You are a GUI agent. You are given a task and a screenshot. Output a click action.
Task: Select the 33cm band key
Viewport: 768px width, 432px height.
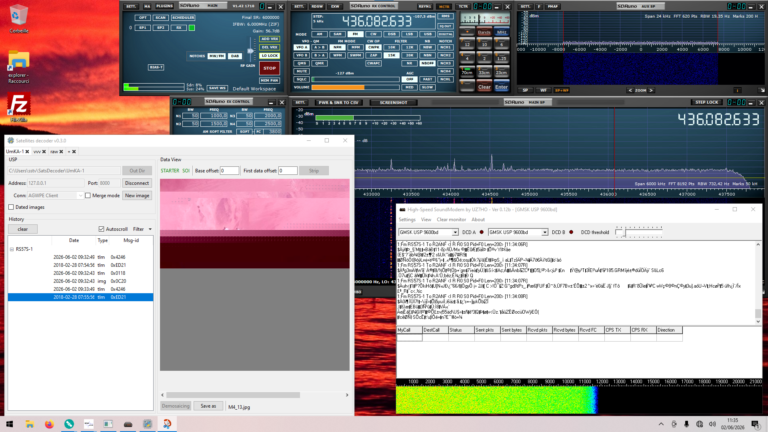484,72
